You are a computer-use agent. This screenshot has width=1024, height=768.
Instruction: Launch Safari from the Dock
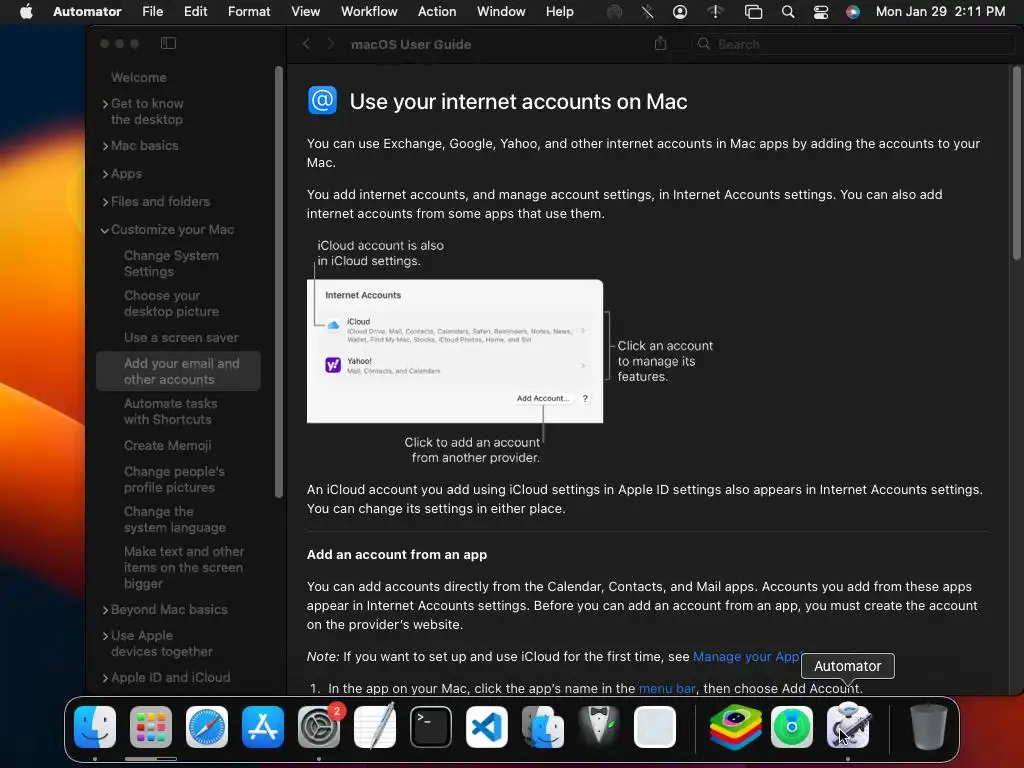pos(207,726)
